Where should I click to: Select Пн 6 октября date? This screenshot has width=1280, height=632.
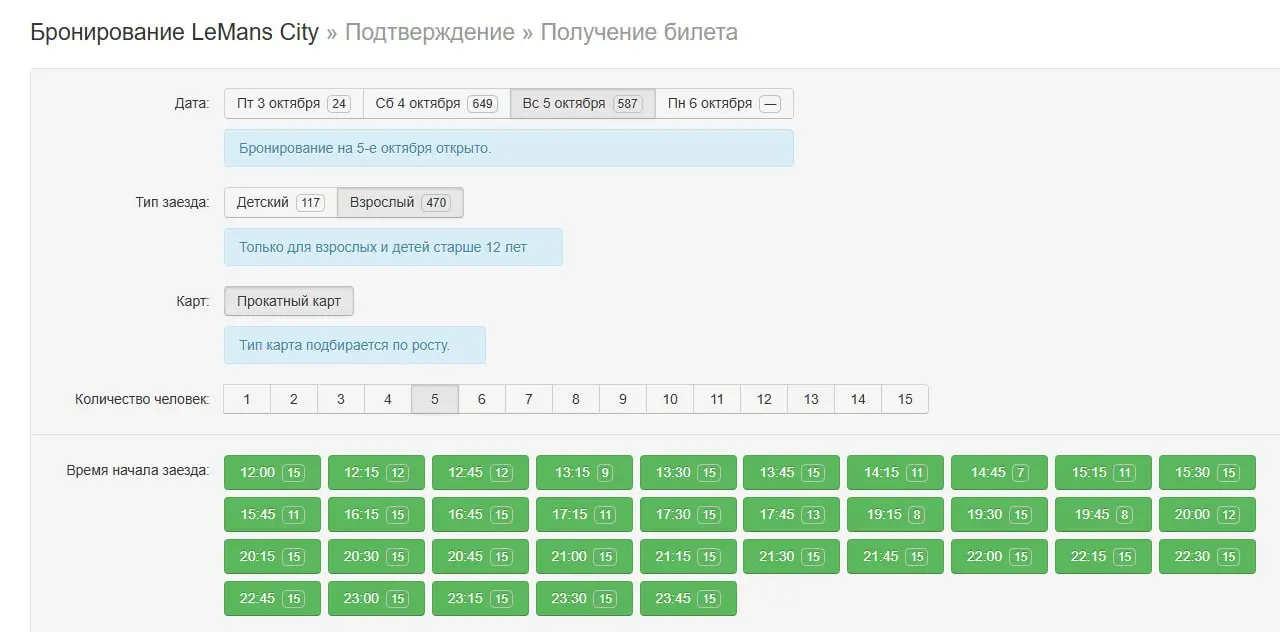pyautogui.click(x=724, y=104)
